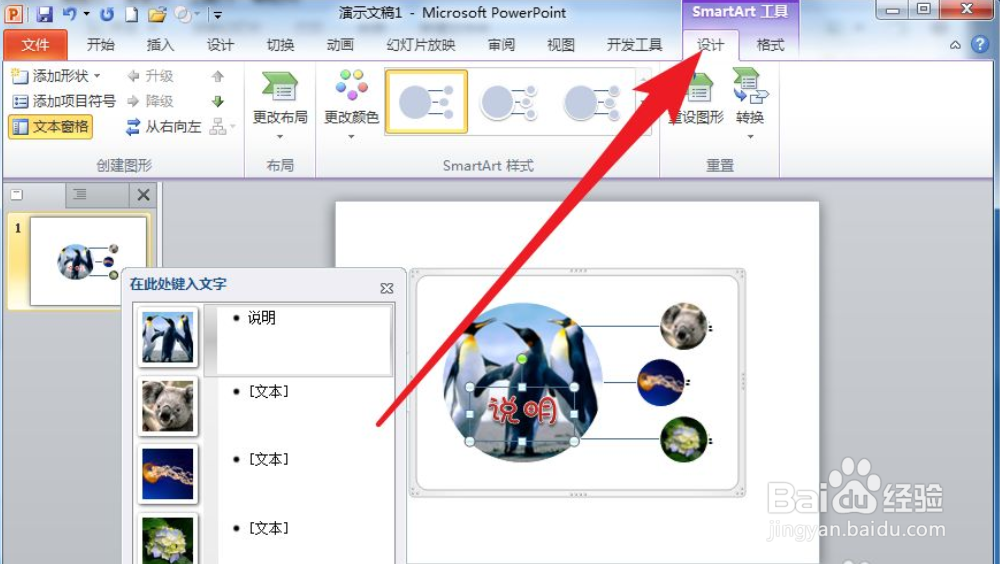Click the [文本] placeholder beside flower
The width and height of the screenshot is (1000, 564).
pos(268,528)
